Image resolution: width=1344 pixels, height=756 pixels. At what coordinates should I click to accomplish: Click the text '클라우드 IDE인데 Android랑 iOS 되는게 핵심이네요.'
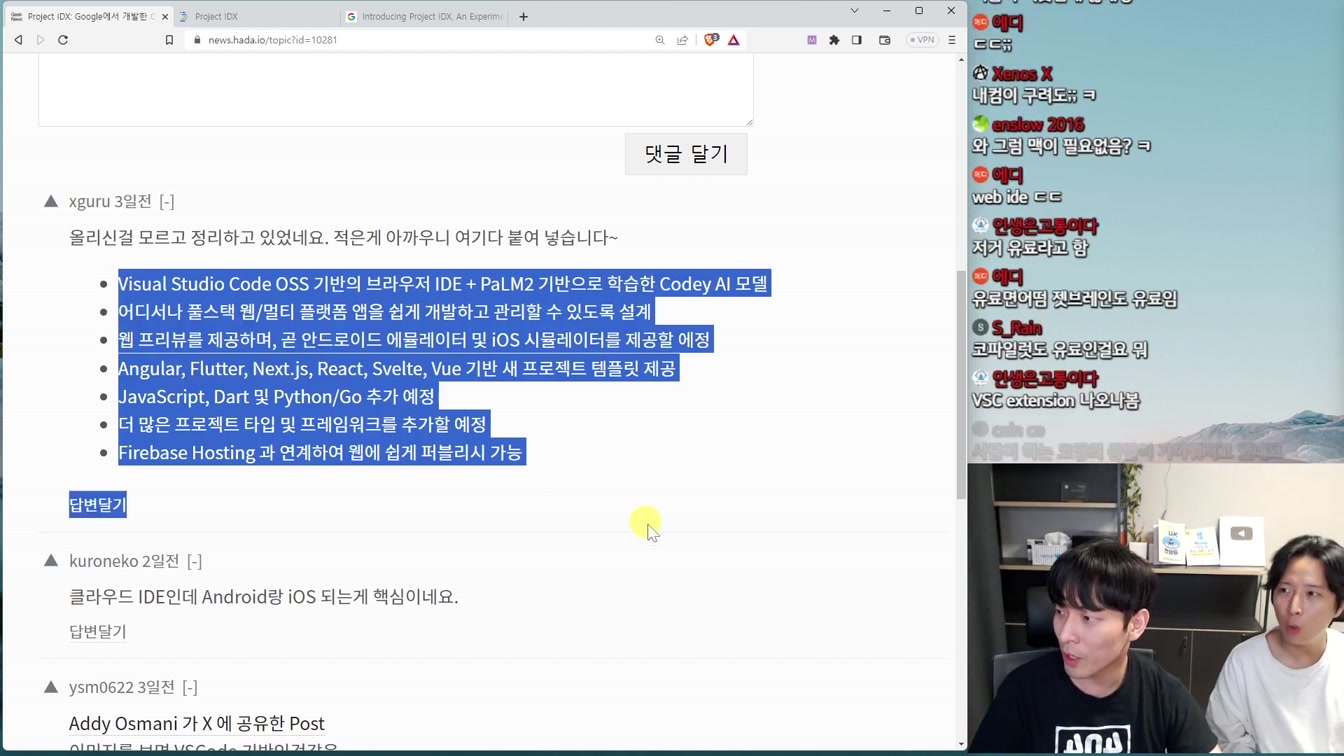[264, 597]
